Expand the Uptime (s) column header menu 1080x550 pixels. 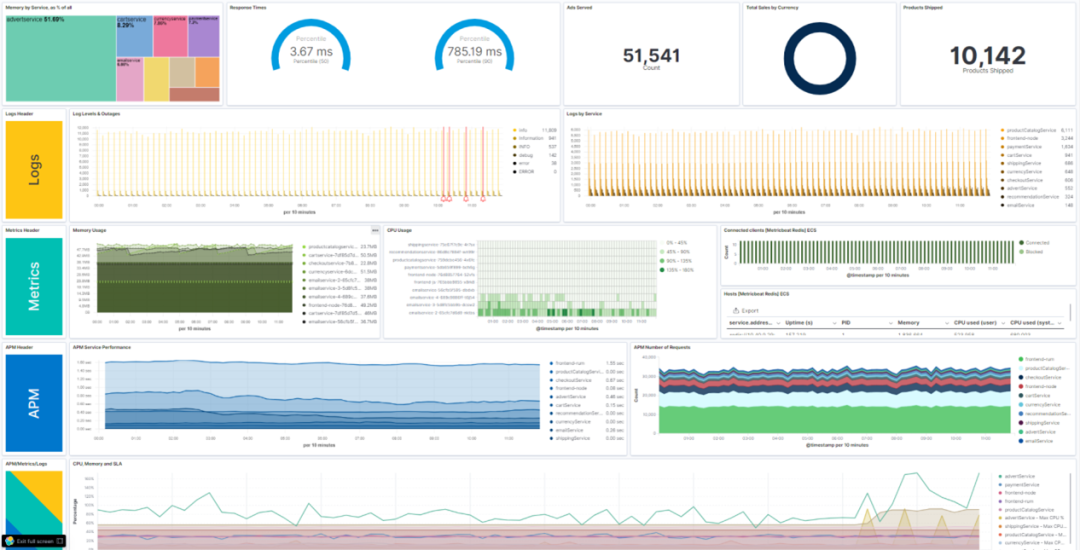coord(837,323)
